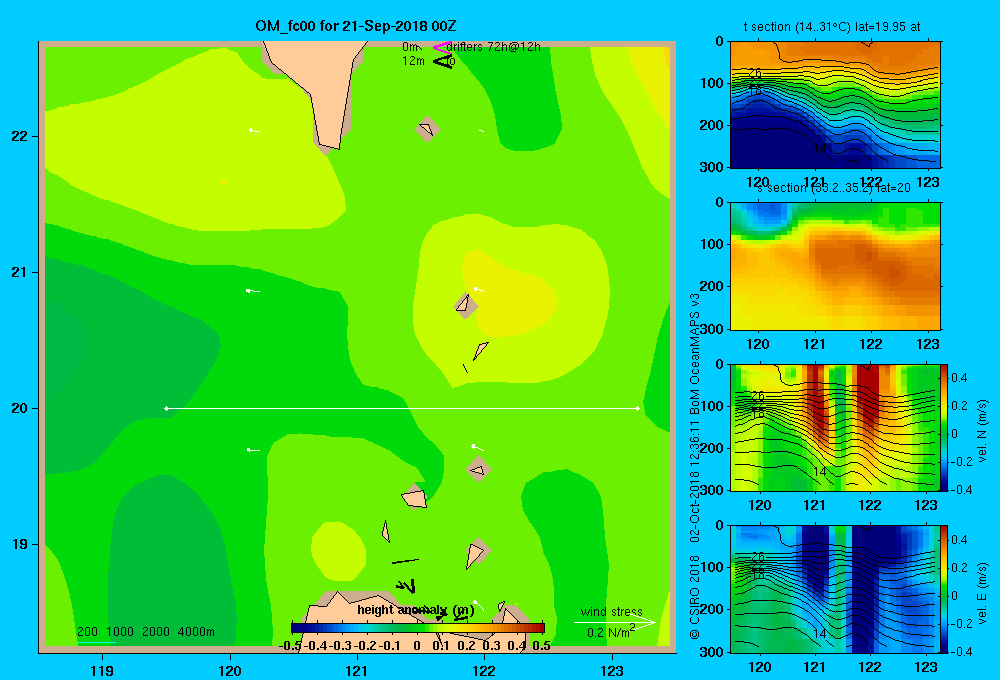The width and height of the screenshot is (1000, 680).
Task: Click the white drifter marker near 22N 120.2E
Action: 254,130
